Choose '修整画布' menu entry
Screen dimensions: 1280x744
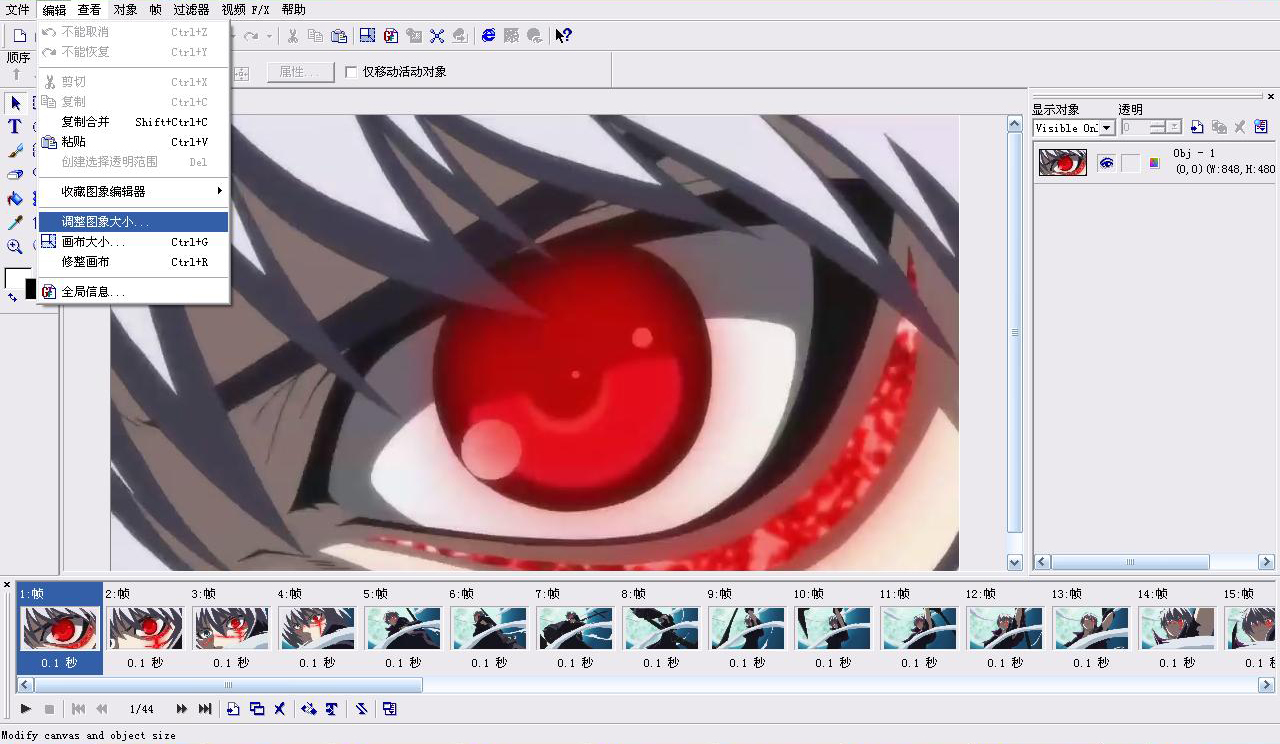click(133, 262)
